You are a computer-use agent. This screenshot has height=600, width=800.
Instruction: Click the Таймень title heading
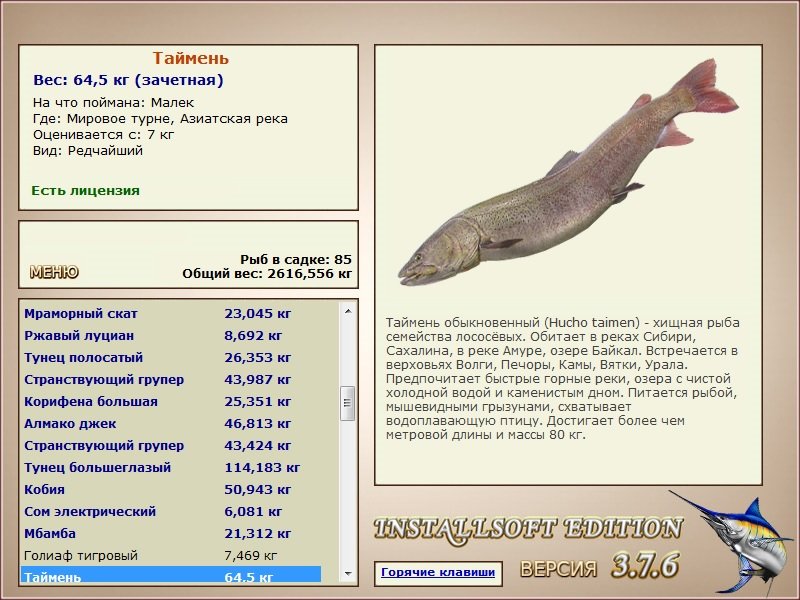(190, 58)
